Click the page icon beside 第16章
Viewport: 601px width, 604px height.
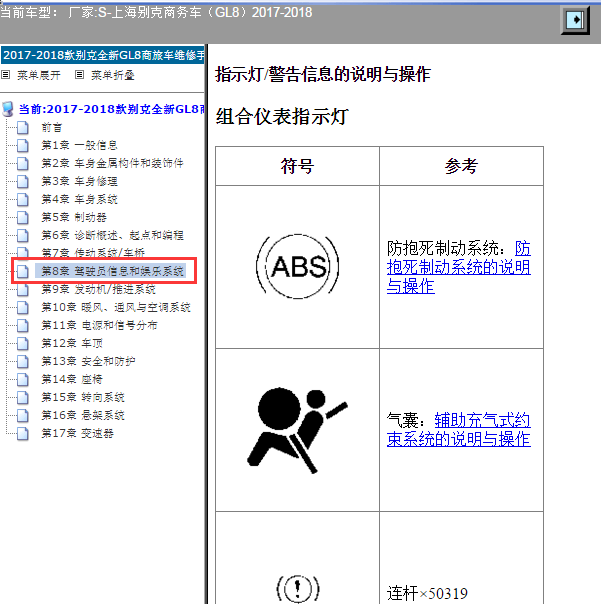(x=23, y=415)
